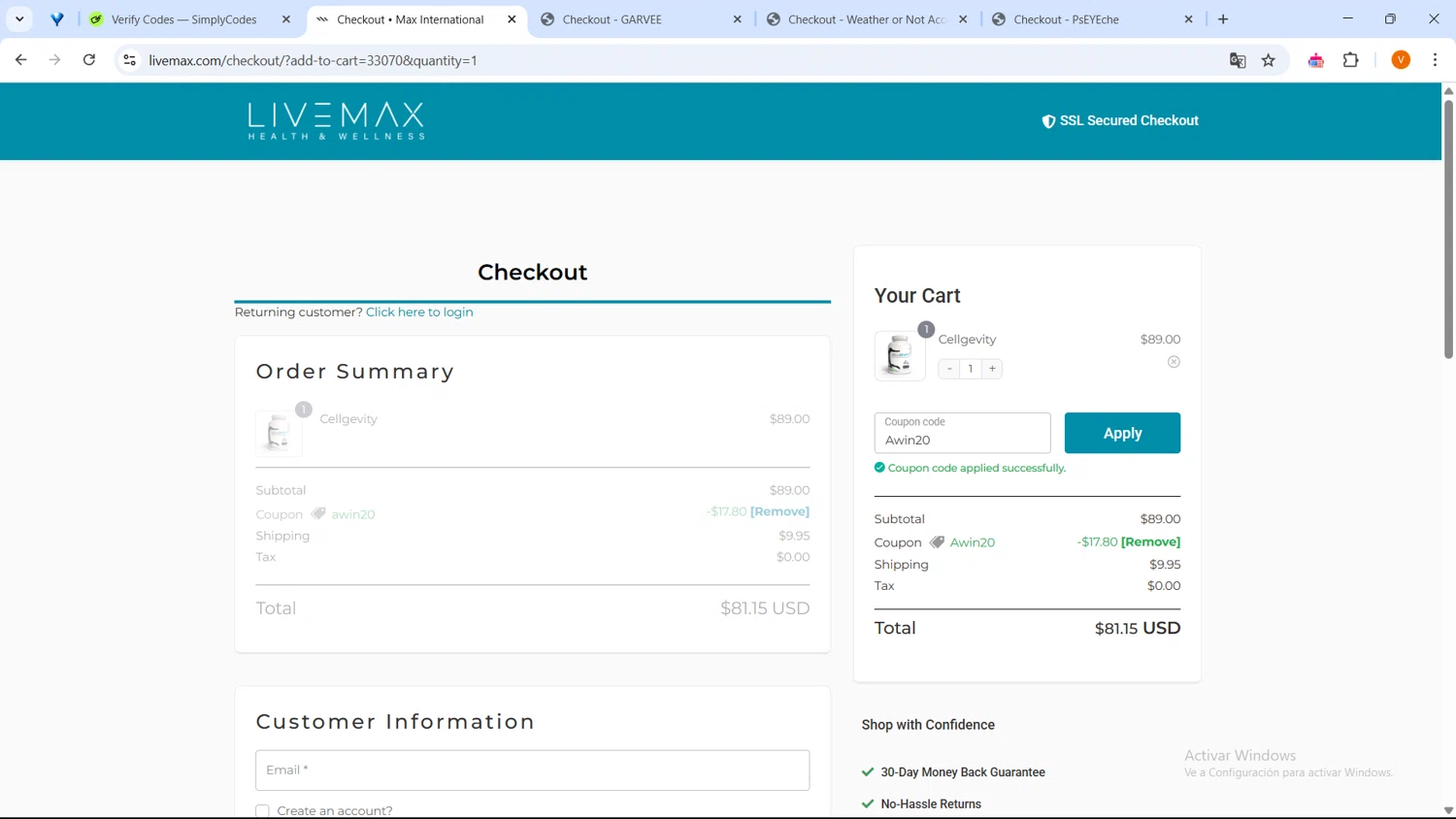This screenshot has height=819, width=1456.
Task: Click the address bar URL
Action: (x=313, y=60)
